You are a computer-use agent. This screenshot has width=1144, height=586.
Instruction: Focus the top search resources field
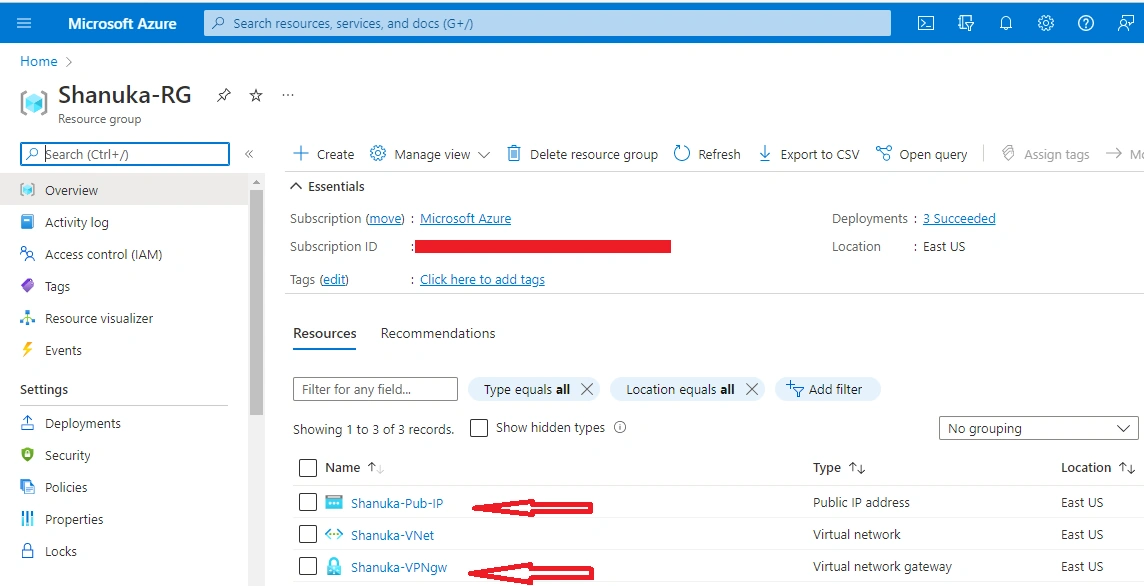point(547,23)
